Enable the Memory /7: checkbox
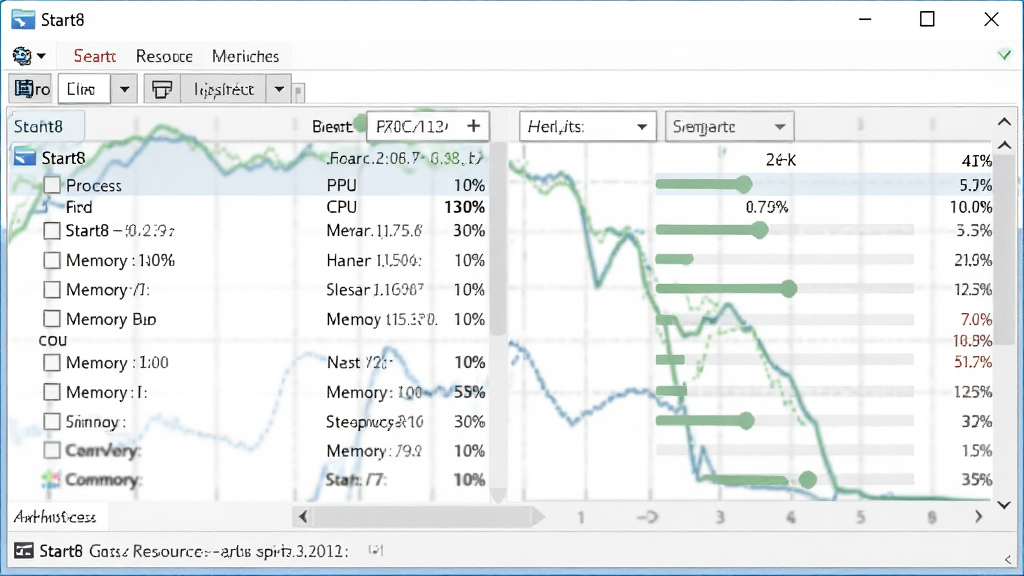 (52, 289)
